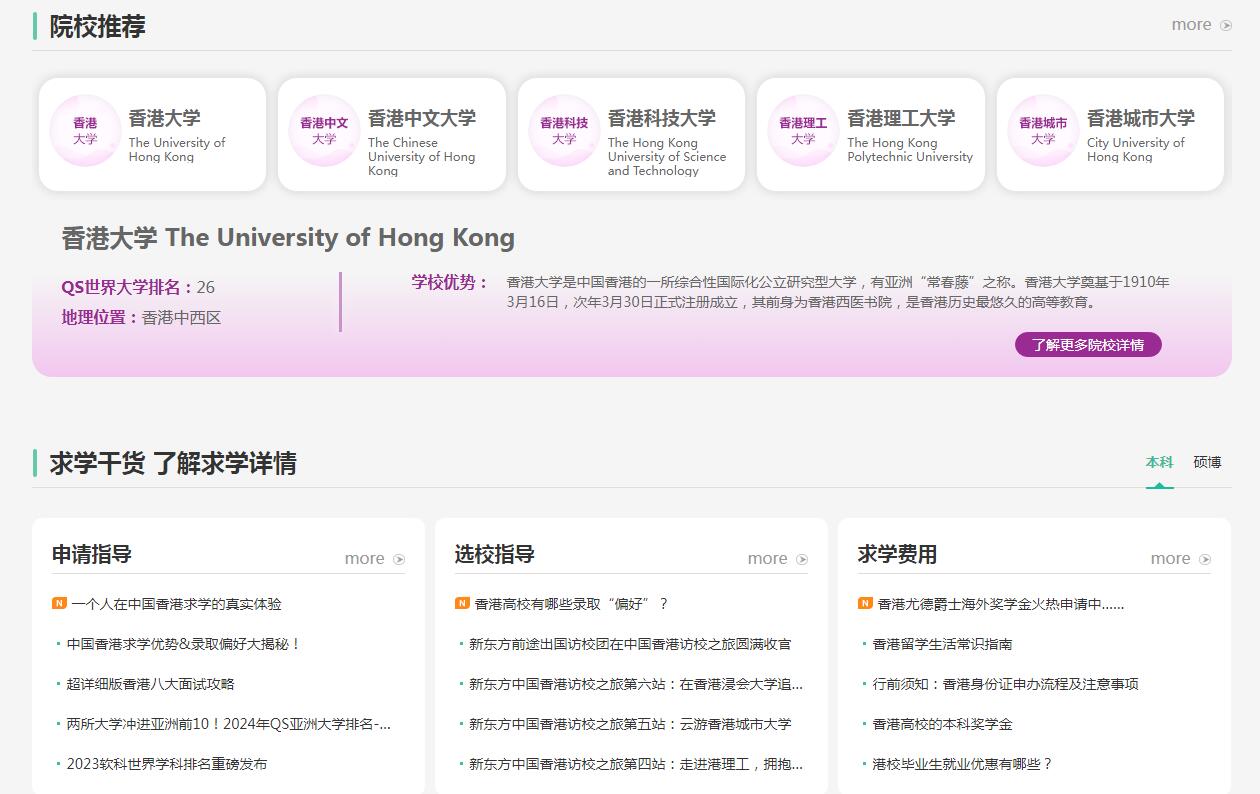
Task: Open article 2023软科世界学科排名重磅发布
Action: click(x=167, y=764)
